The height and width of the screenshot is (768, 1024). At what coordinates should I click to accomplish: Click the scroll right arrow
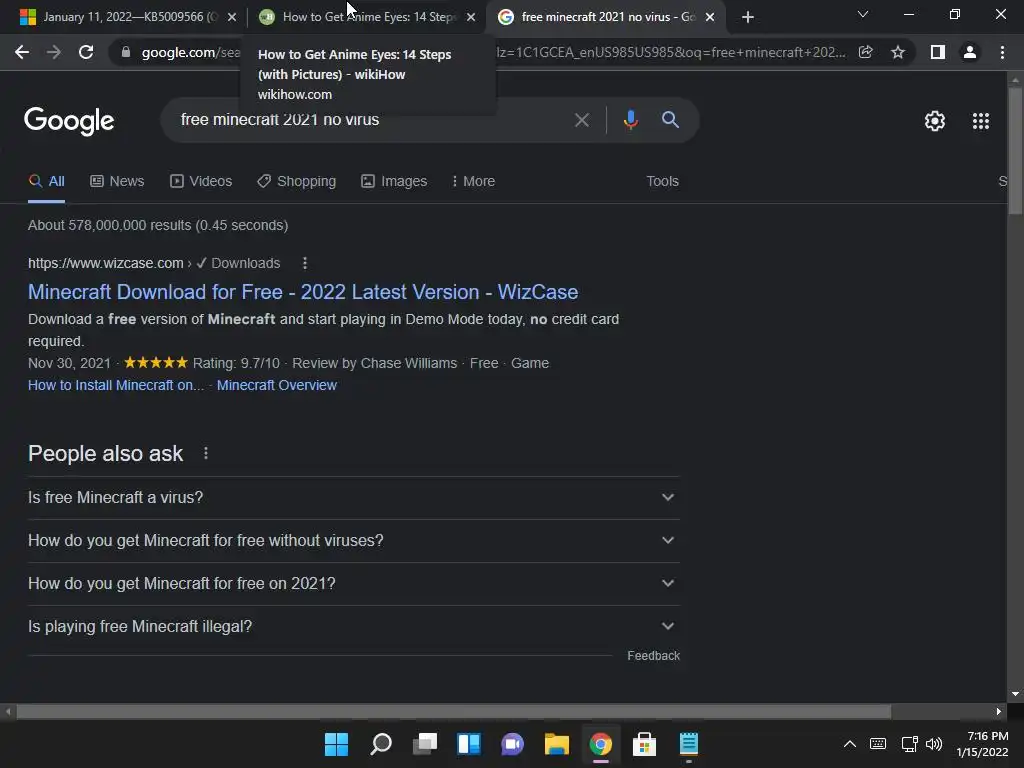[x=999, y=712]
